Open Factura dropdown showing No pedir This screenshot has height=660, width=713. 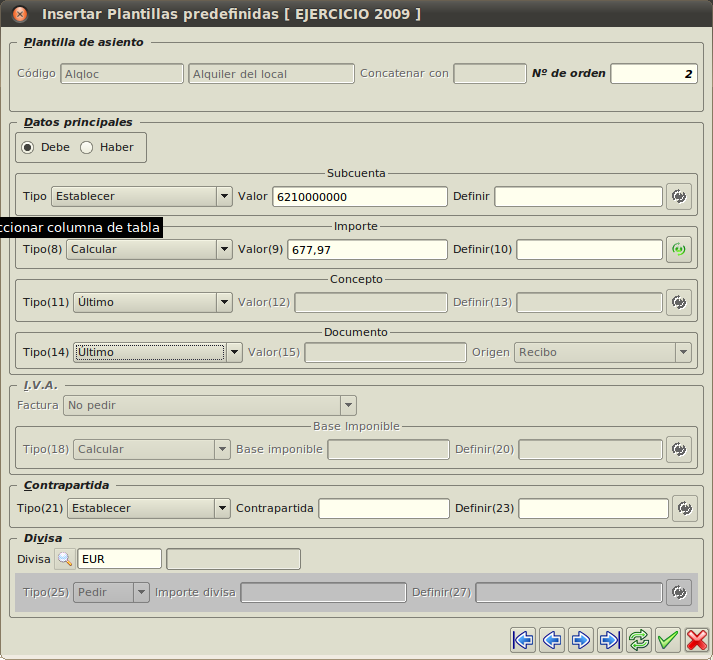point(210,405)
